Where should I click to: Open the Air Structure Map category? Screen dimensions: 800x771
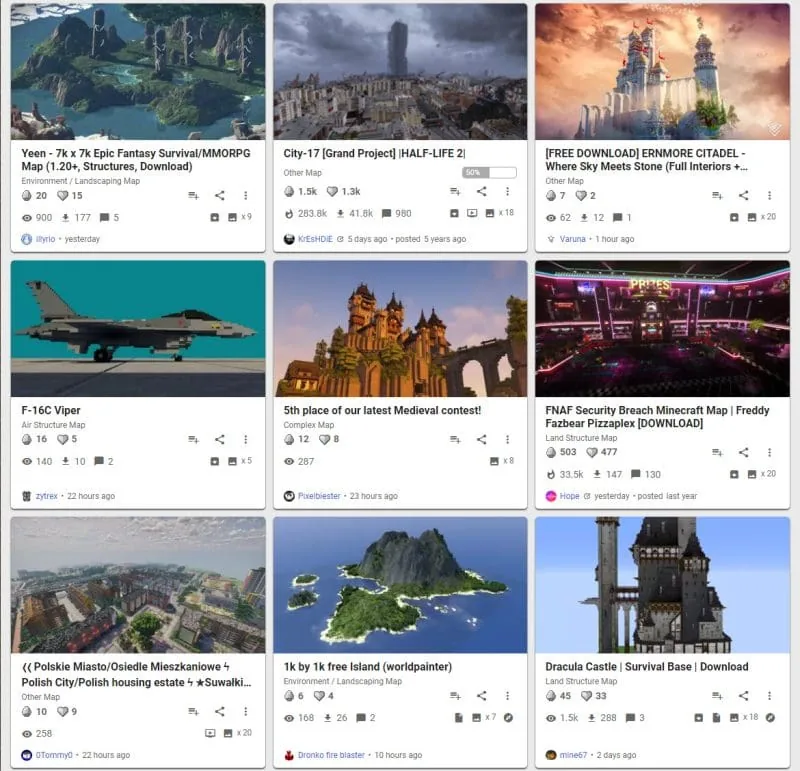point(53,425)
